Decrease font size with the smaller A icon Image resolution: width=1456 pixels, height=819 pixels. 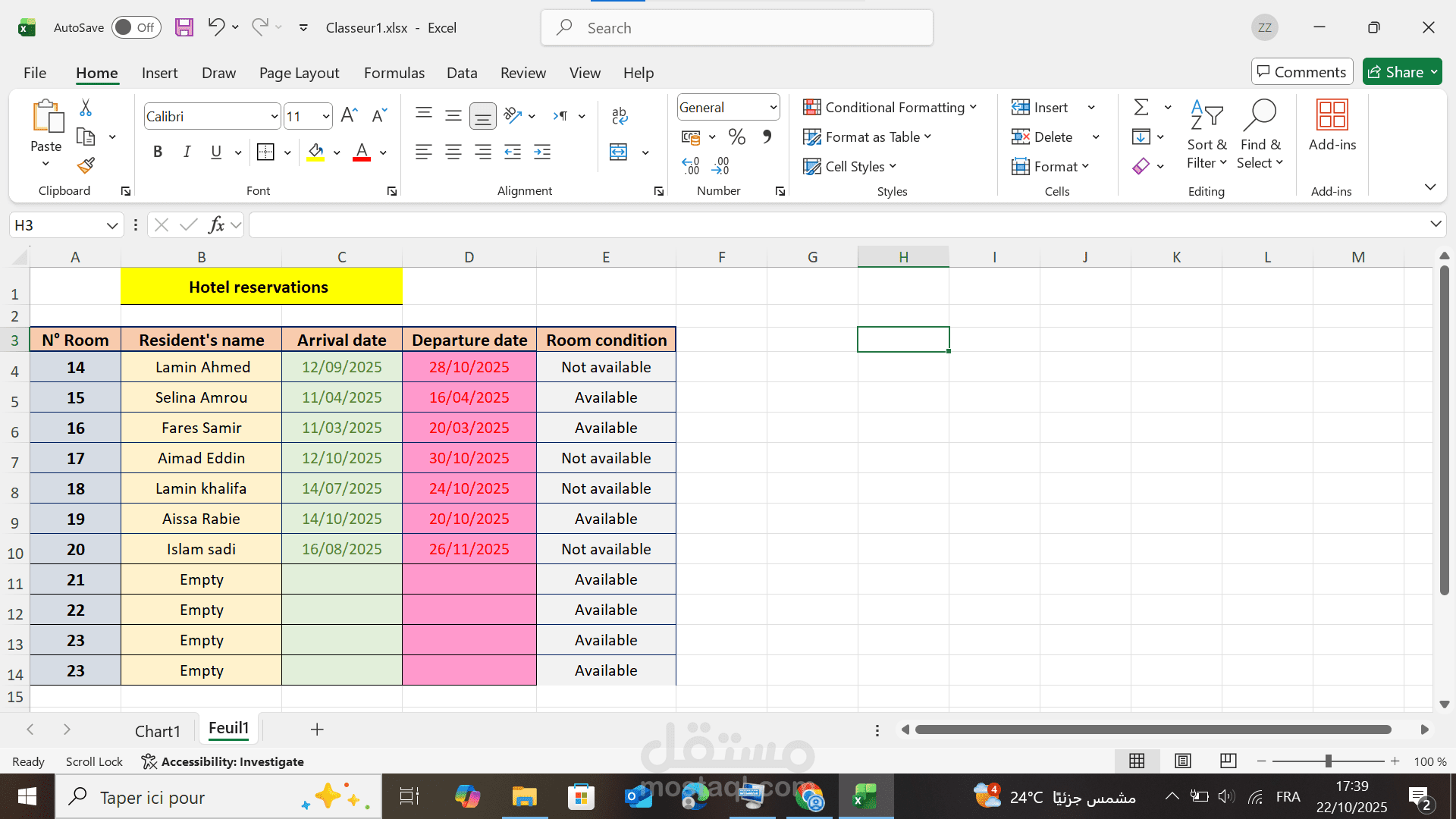coord(379,115)
